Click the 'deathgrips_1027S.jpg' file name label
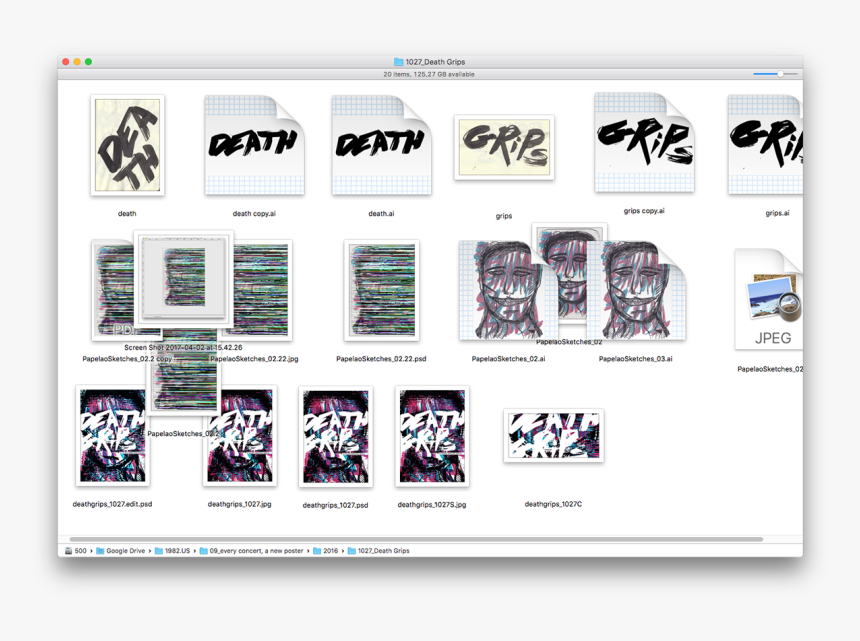 [x=432, y=504]
